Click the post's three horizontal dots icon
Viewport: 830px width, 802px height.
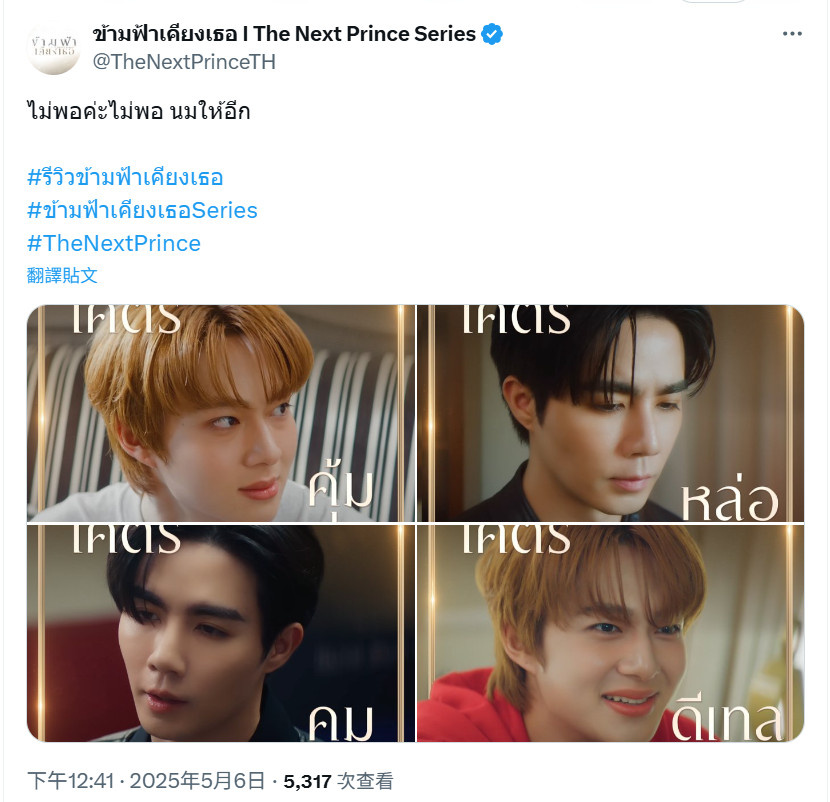(792, 34)
